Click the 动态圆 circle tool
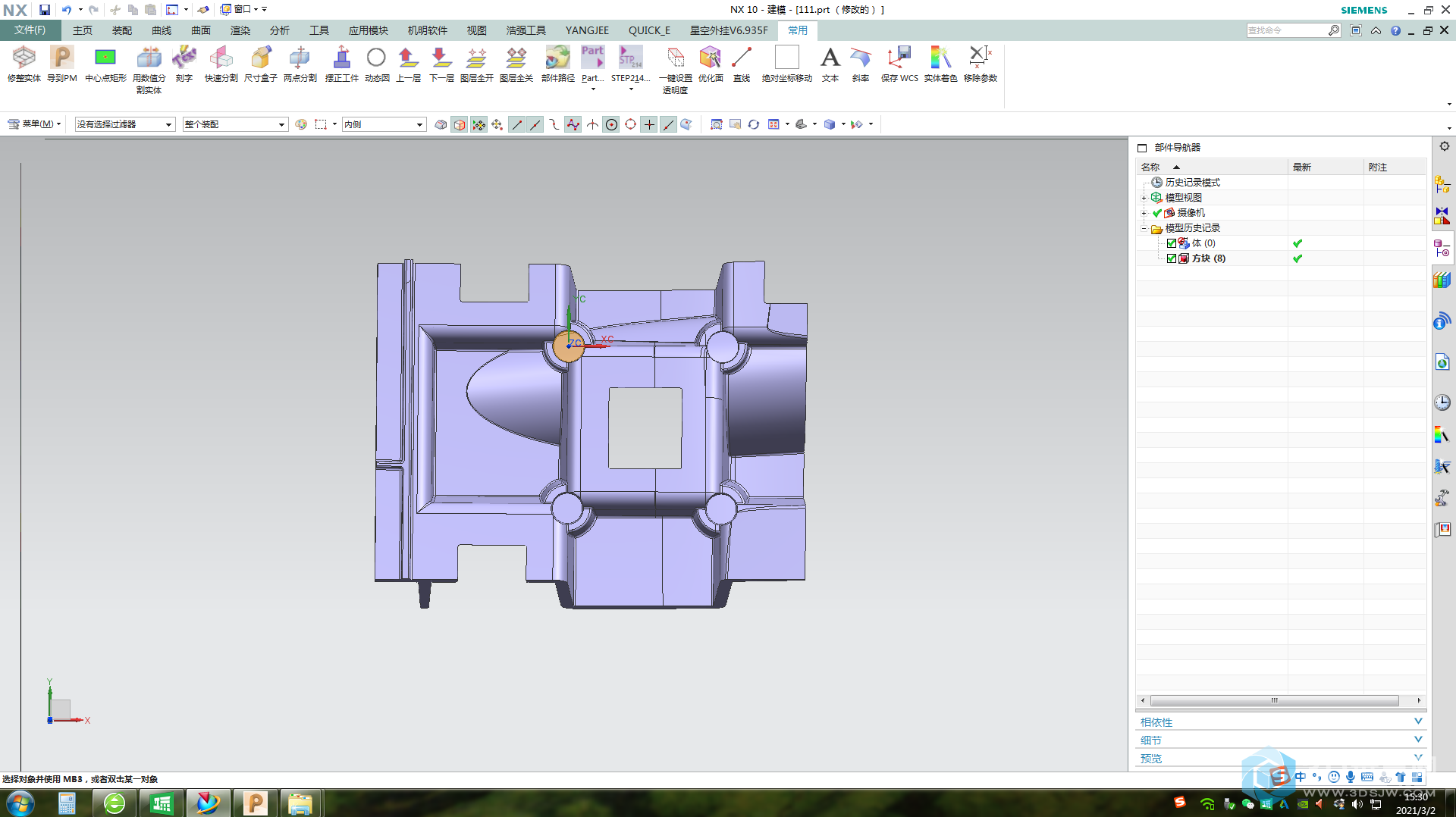The image size is (1456, 817). 377,58
